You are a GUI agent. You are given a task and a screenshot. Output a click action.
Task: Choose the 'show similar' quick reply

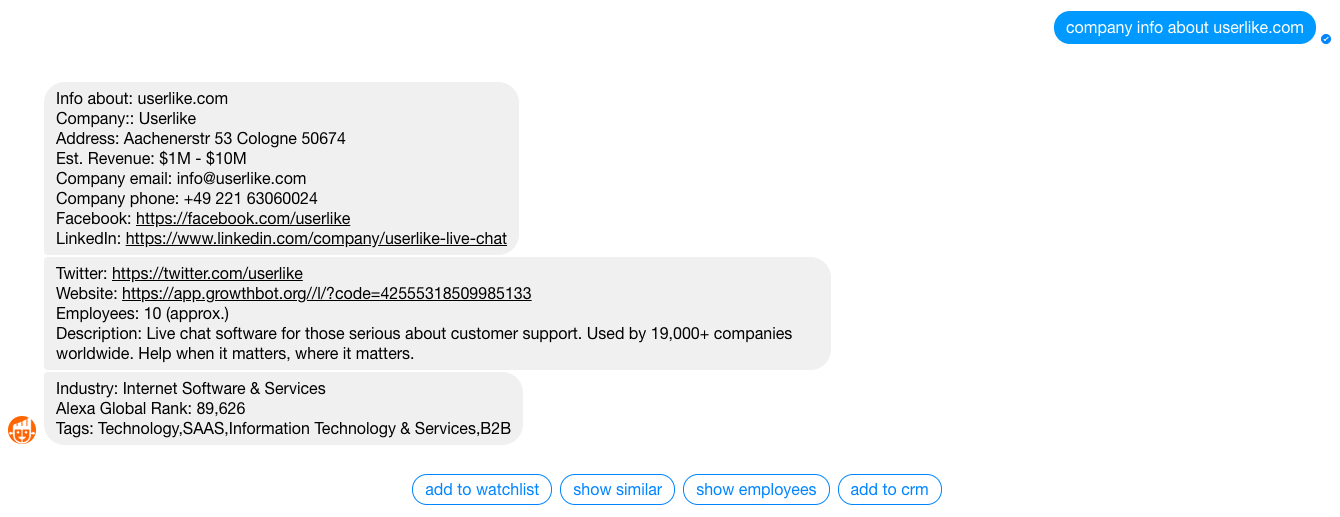click(617, 489)
